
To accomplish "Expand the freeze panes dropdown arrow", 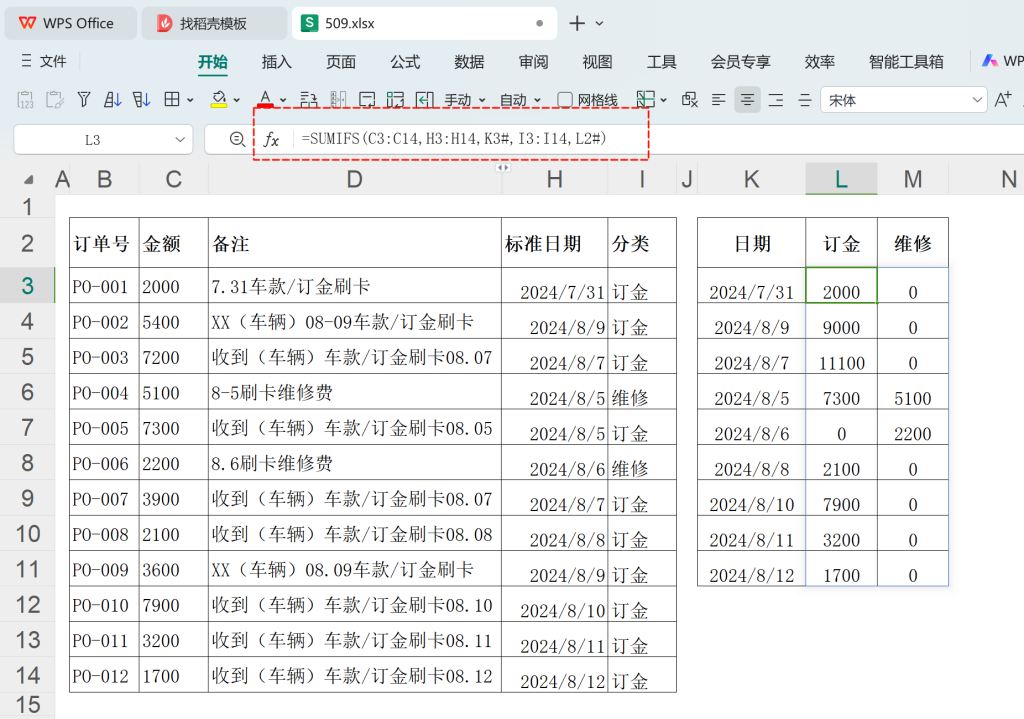I will coord(664,101).
